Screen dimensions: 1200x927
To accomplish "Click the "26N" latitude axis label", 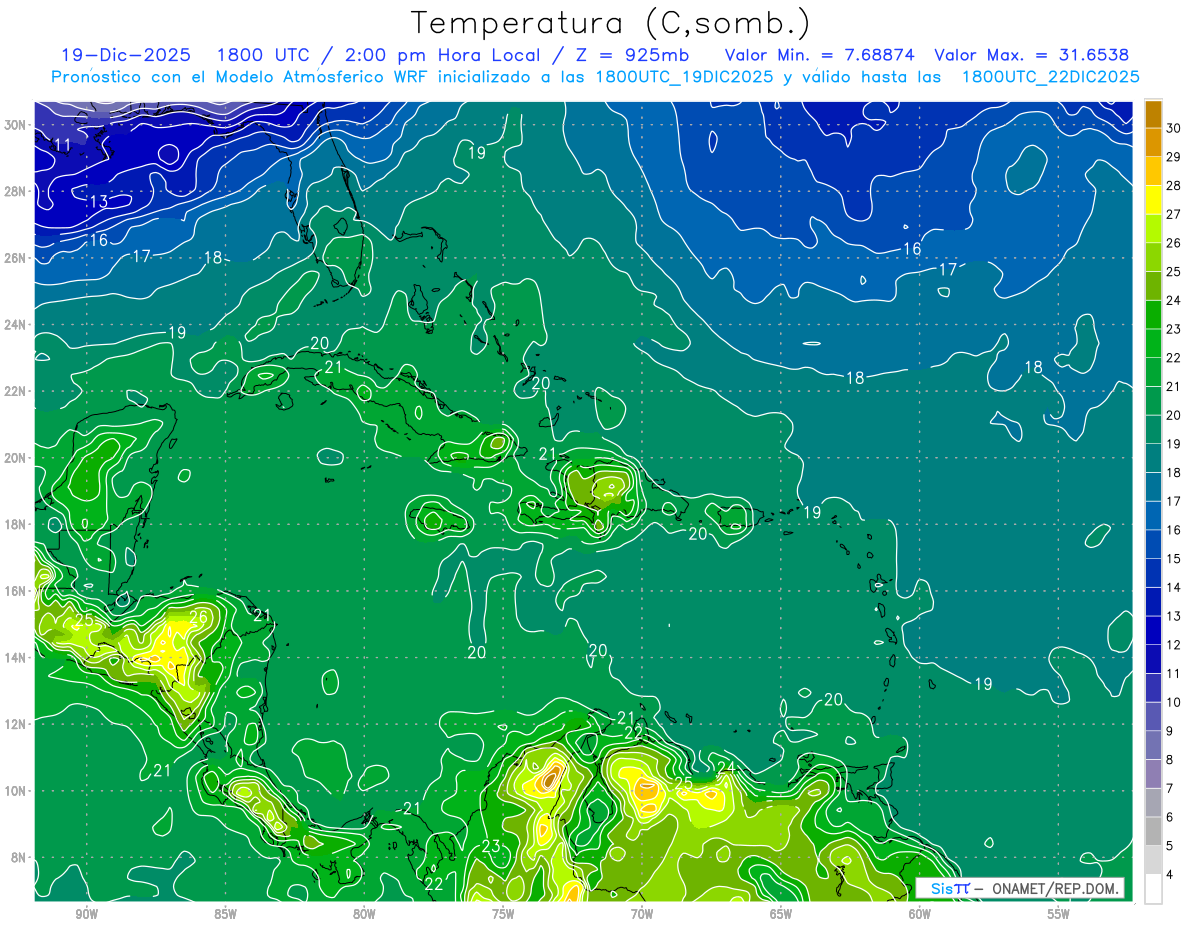I will (x=16, y=257).
